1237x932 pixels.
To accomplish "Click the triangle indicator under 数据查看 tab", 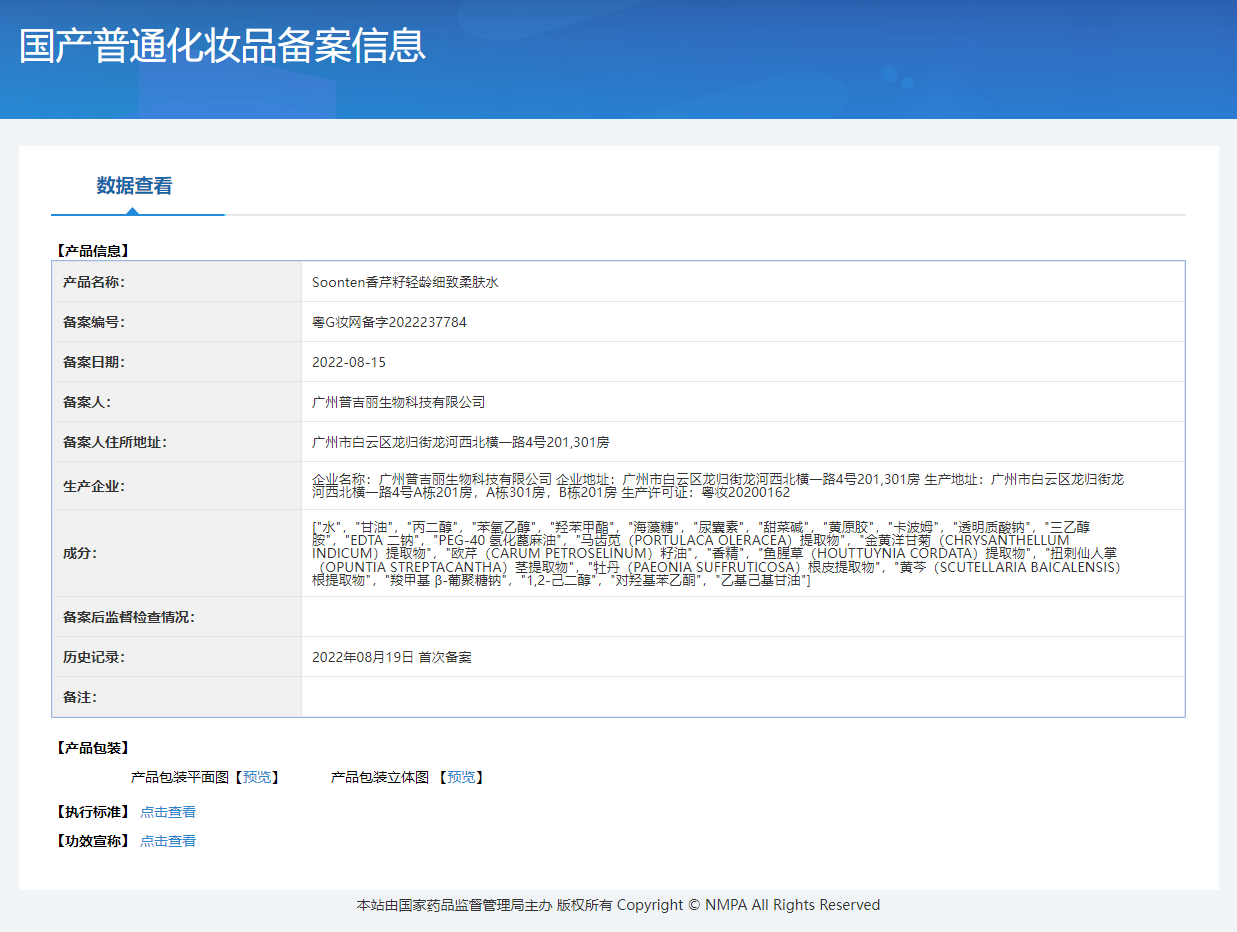I will click(x=132, y=210).
